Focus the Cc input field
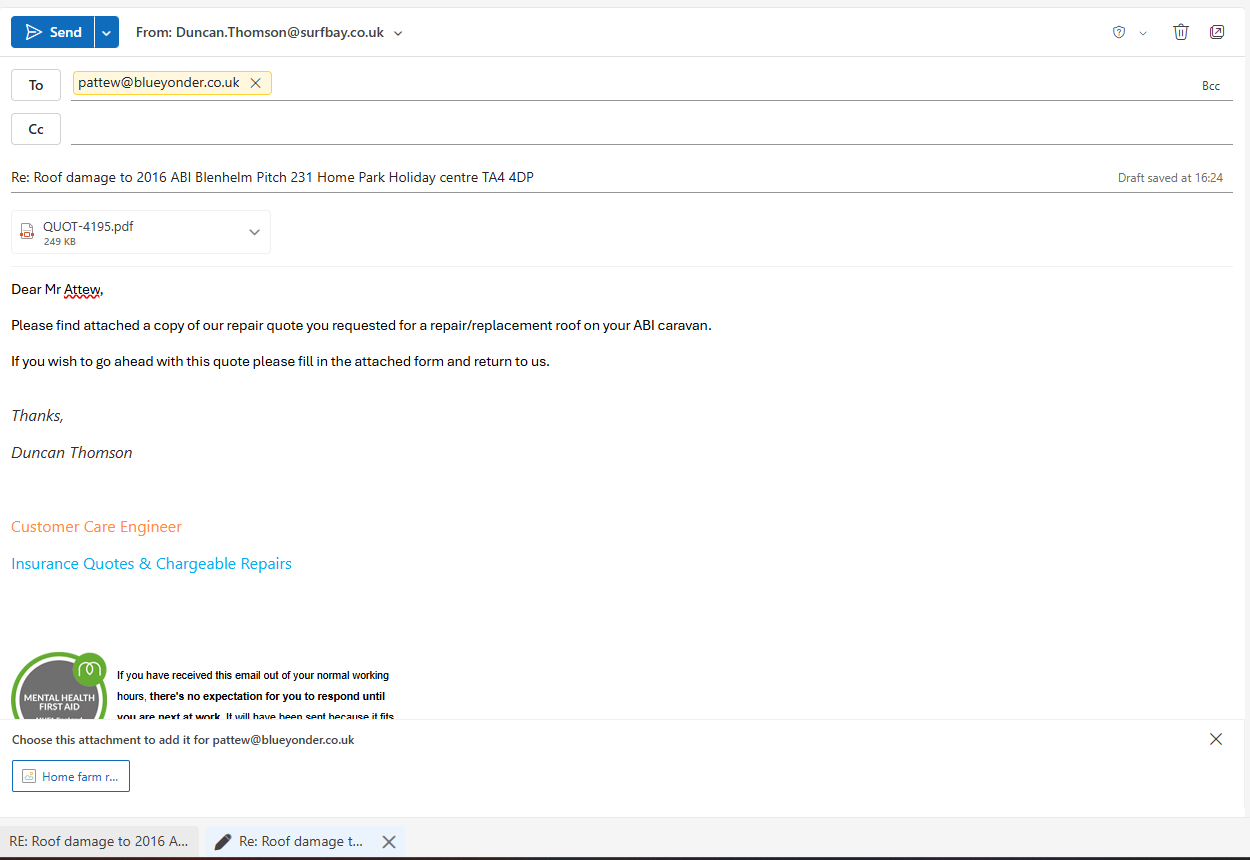The width and height of the screenshot is (1250, 860). pos(651,129)
